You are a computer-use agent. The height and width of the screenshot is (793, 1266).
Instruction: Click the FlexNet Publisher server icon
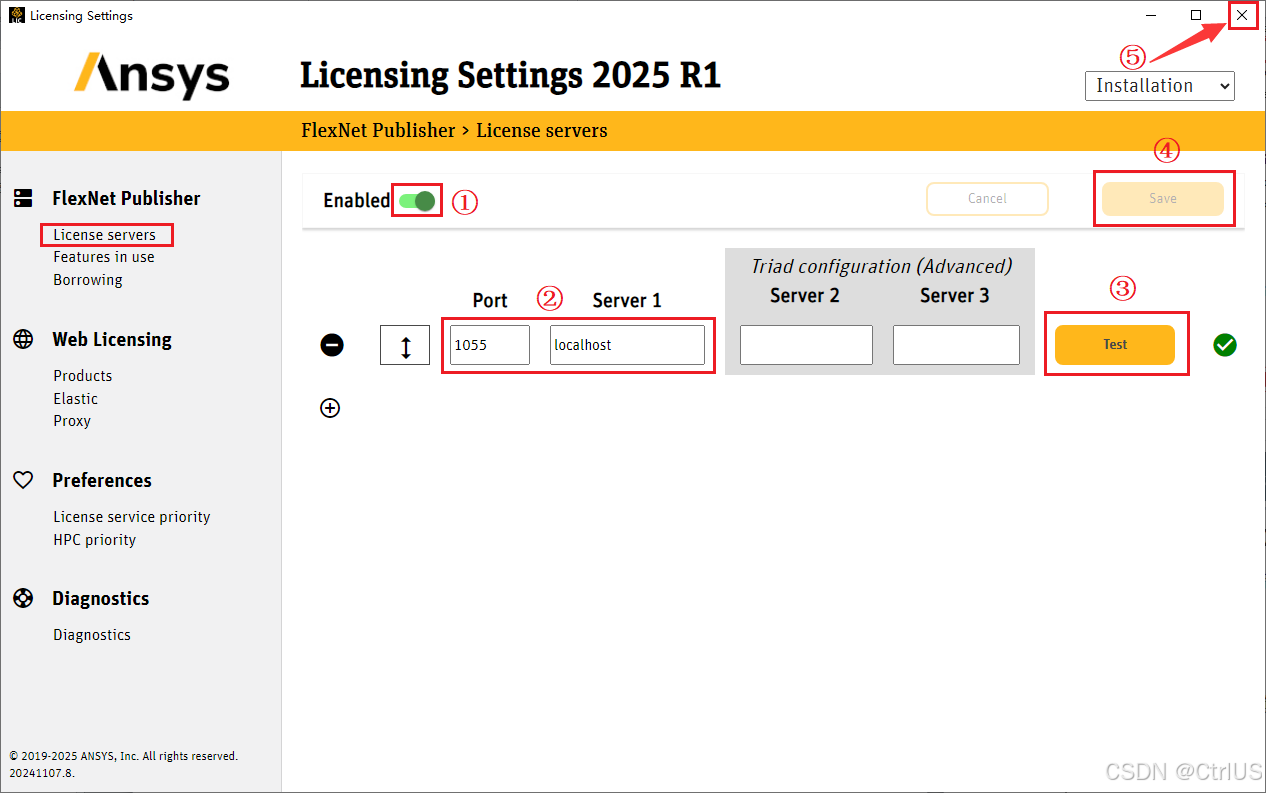(23, 198)
